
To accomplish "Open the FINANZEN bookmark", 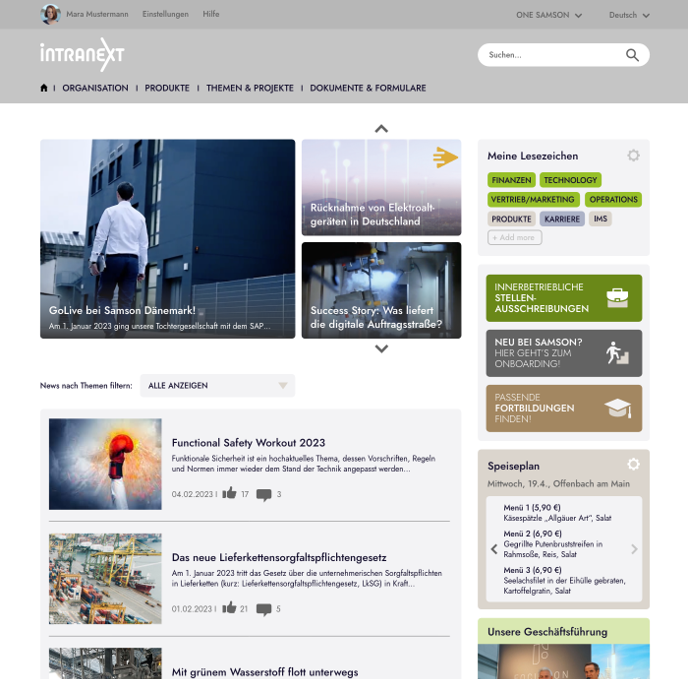I will (x=511, y=180).
